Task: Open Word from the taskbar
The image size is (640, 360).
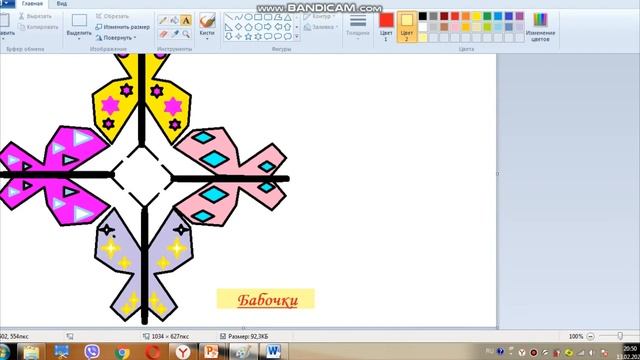Action: pos(273,351)
